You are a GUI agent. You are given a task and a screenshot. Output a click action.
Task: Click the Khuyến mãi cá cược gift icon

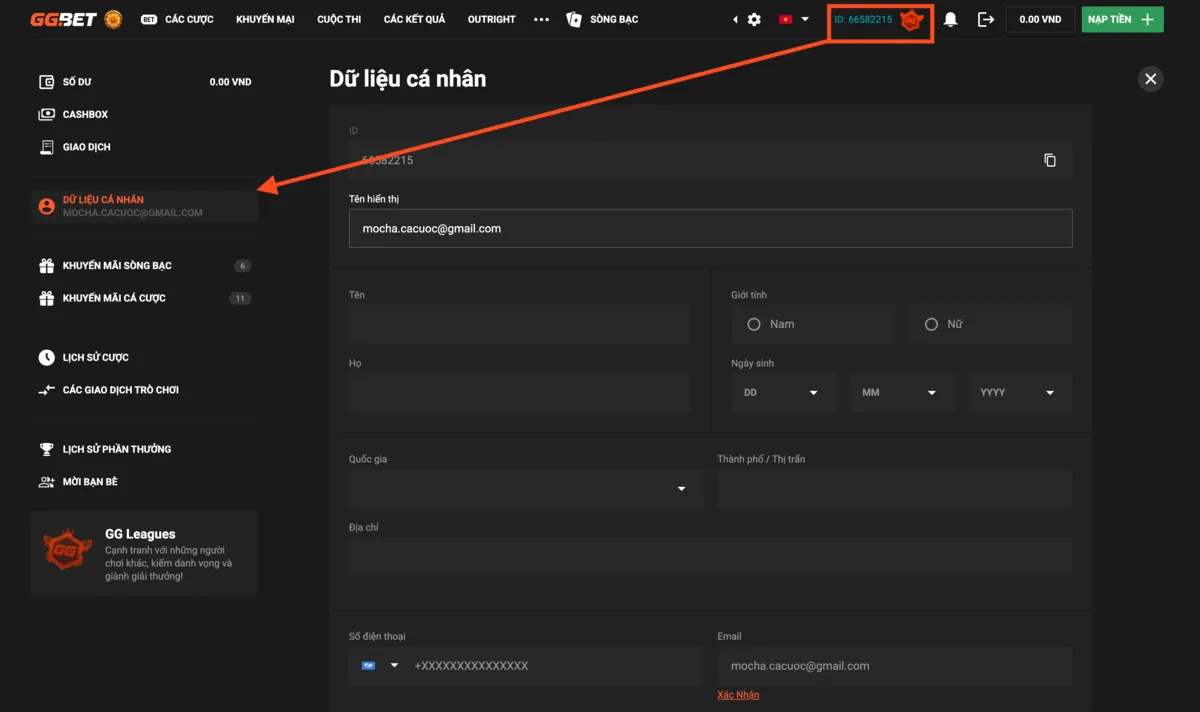tap(46, 298)
